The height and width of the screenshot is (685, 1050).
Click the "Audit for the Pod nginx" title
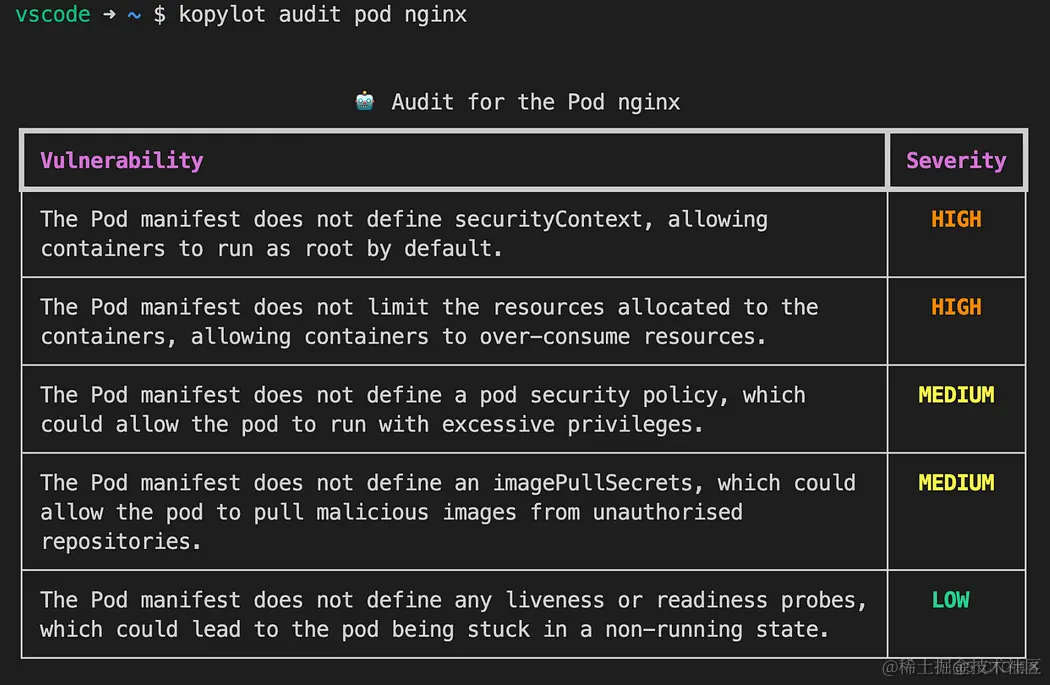535,102
